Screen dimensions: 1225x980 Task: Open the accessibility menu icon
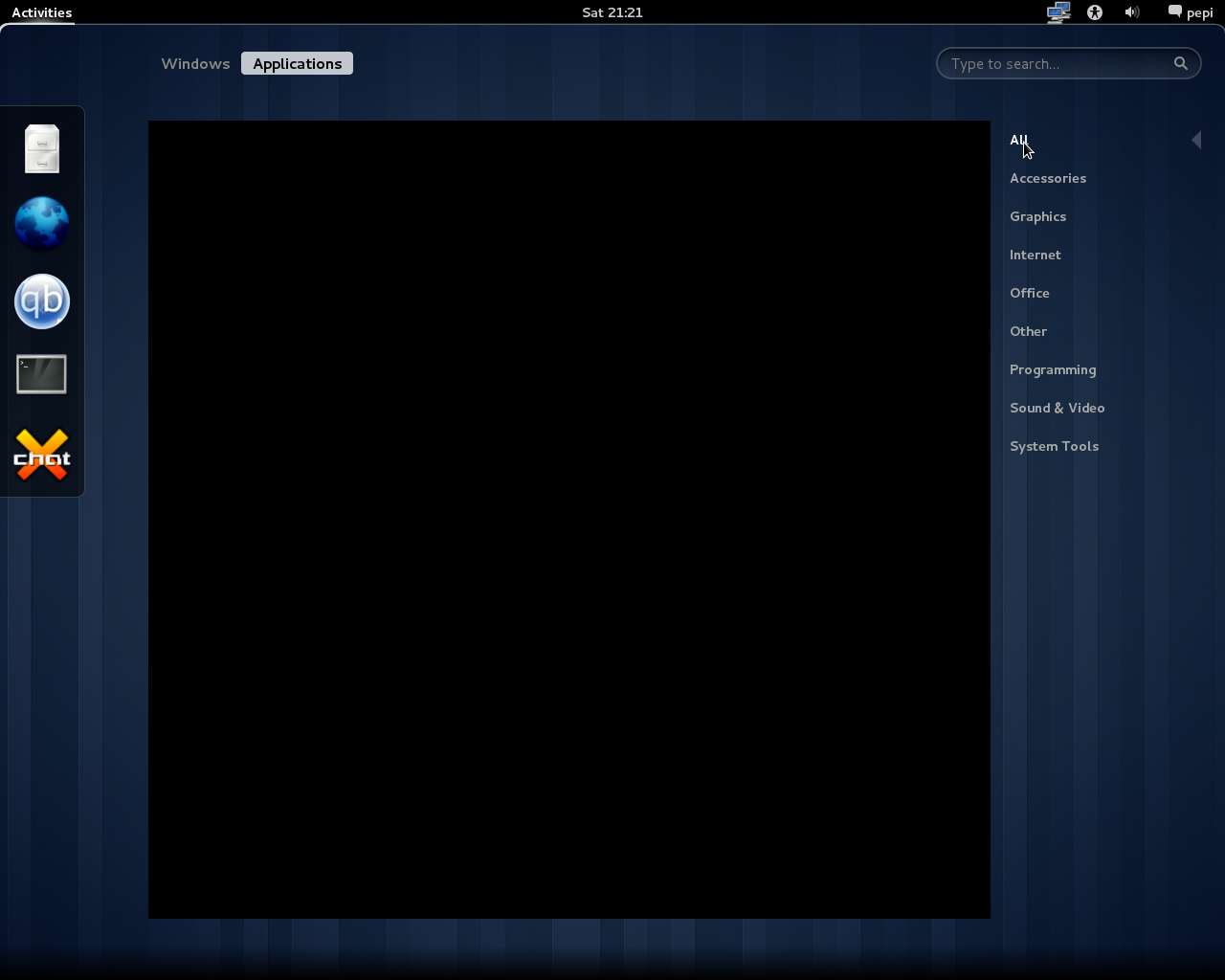(1095, 12)
